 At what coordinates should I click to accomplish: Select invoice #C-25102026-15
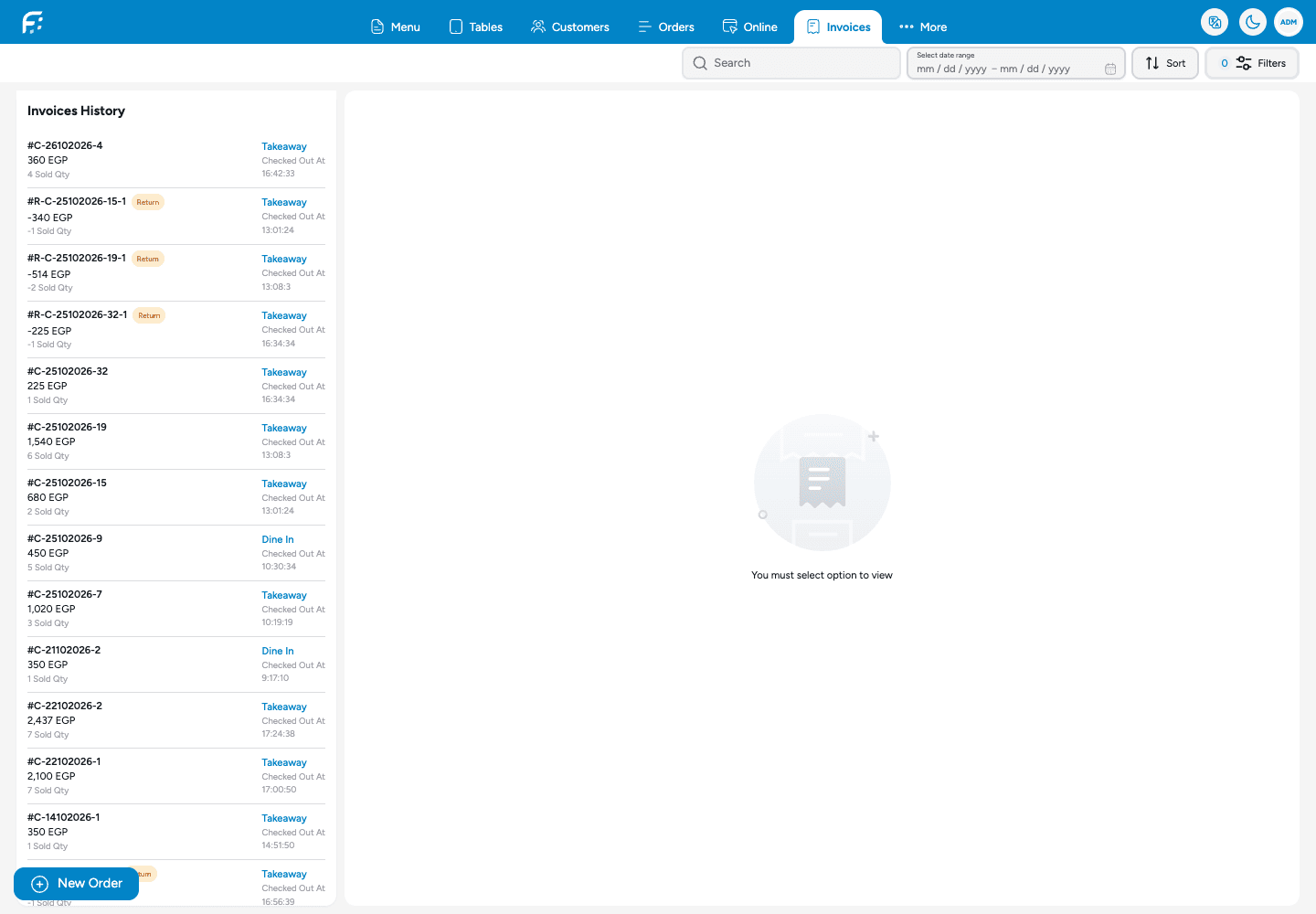pos(176,497)
